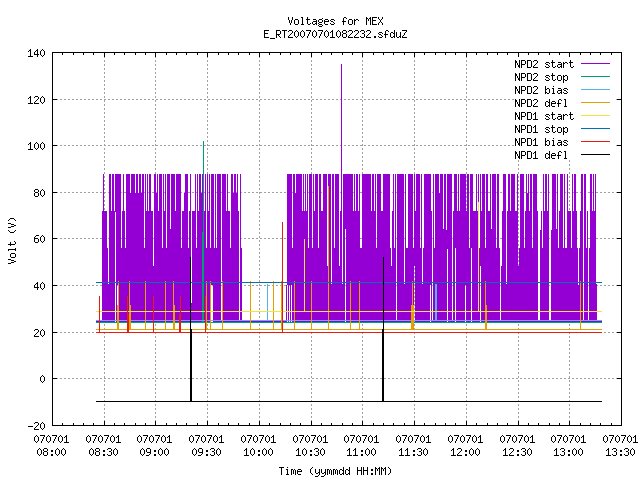Click the 'Voltages for MEX' chart title
Viewport: 640px width, 480px height.
pos(335,21)
